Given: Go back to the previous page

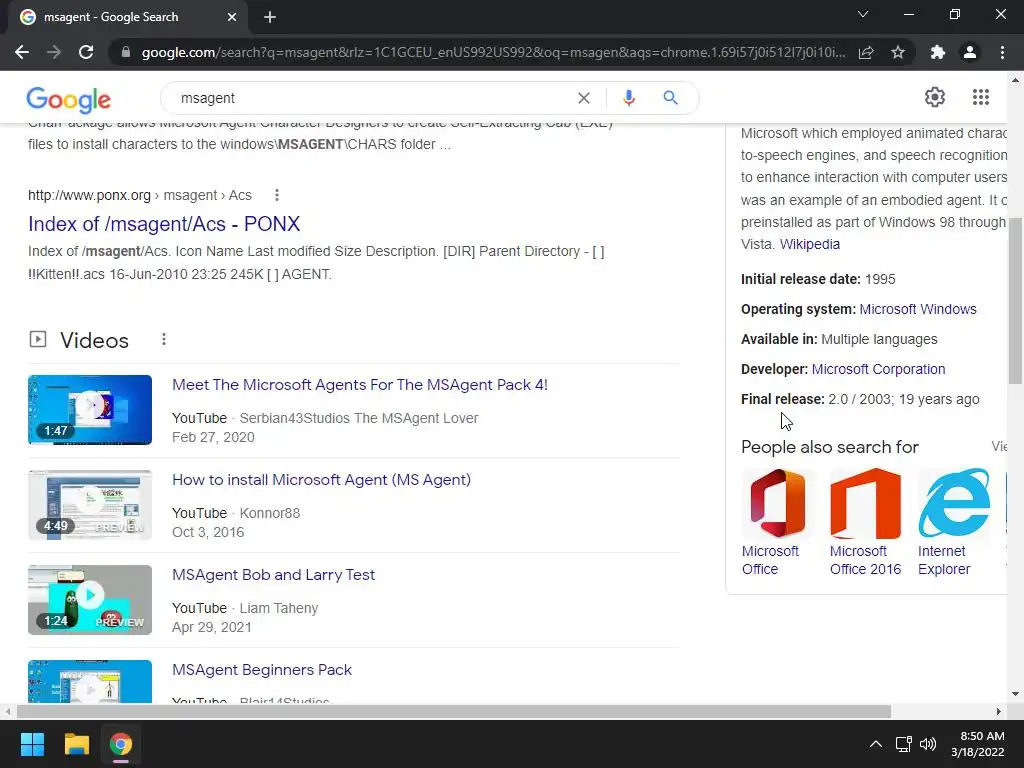Looking at the screenshot, I should [22, 52].
